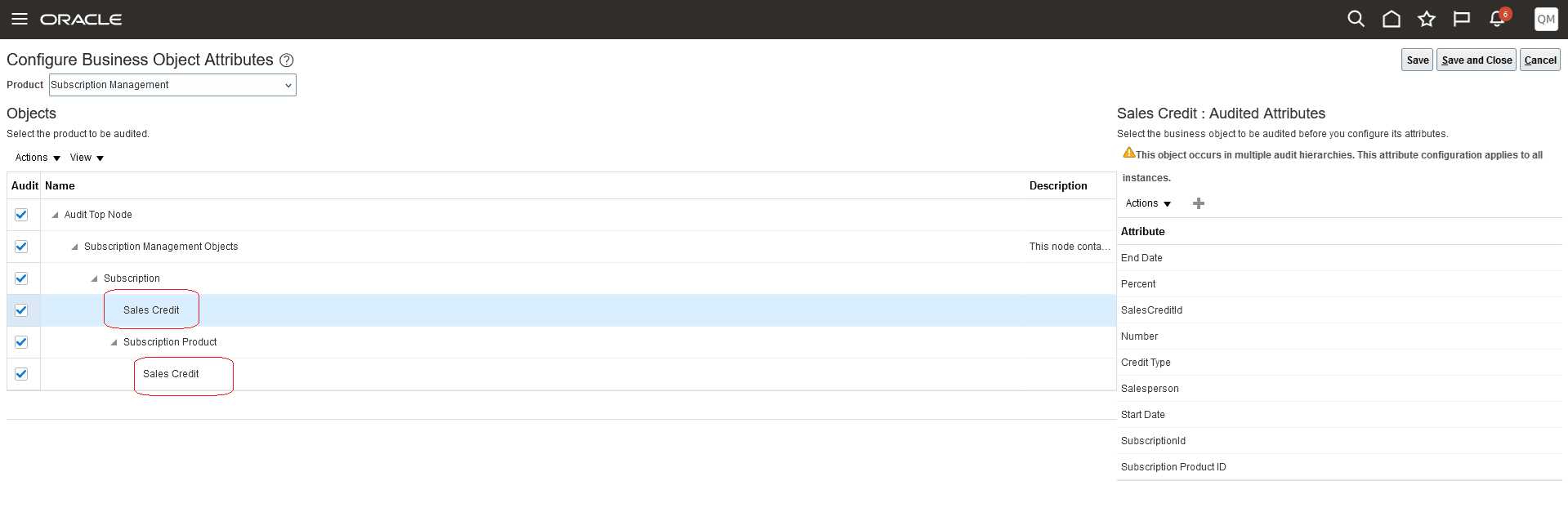The width and height of the screenshot is (1568, 530).
Task: Toggle audit checkbox for Subscription Product row
Action: click(21, 342)
